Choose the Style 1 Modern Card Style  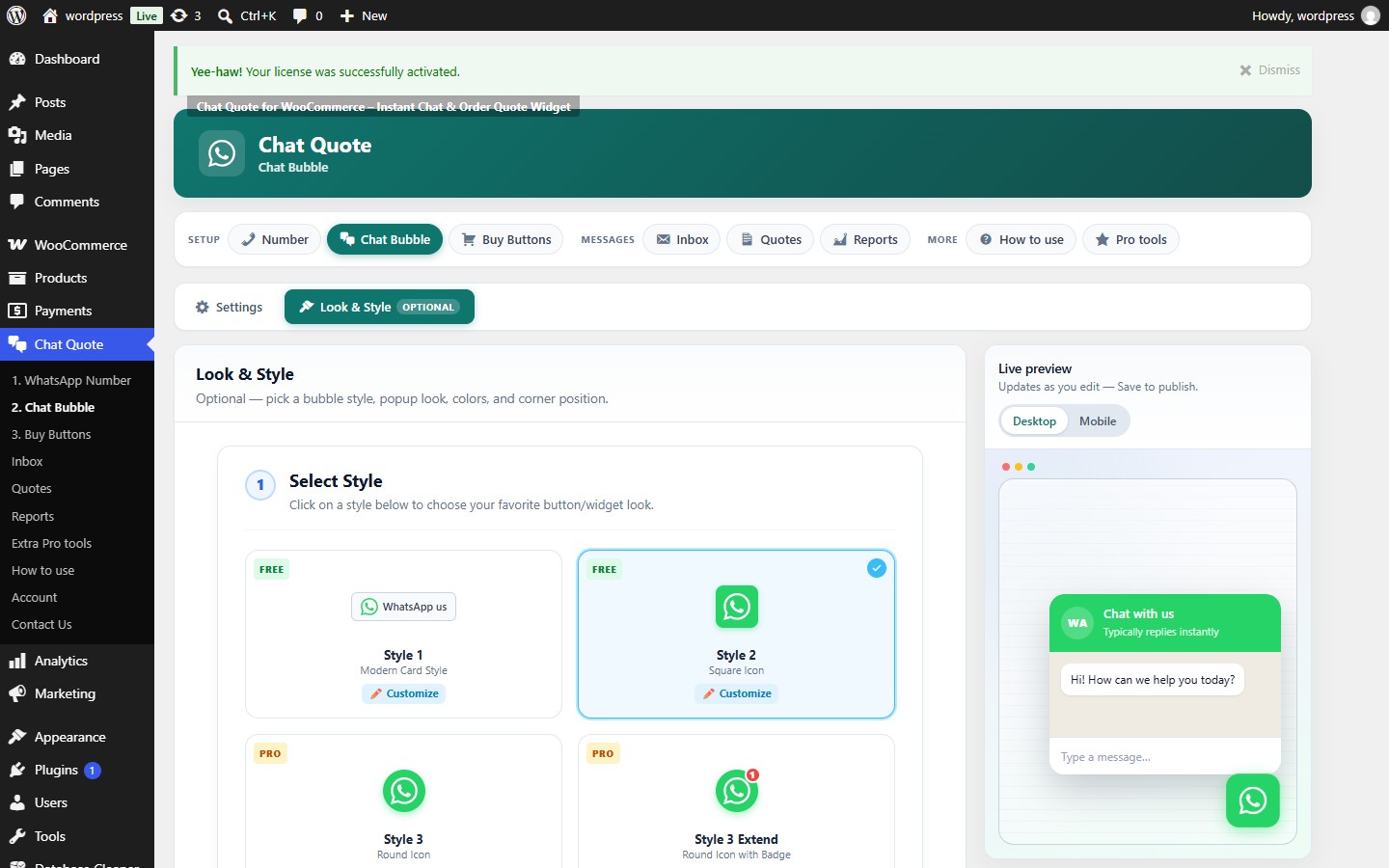[403, 635]
